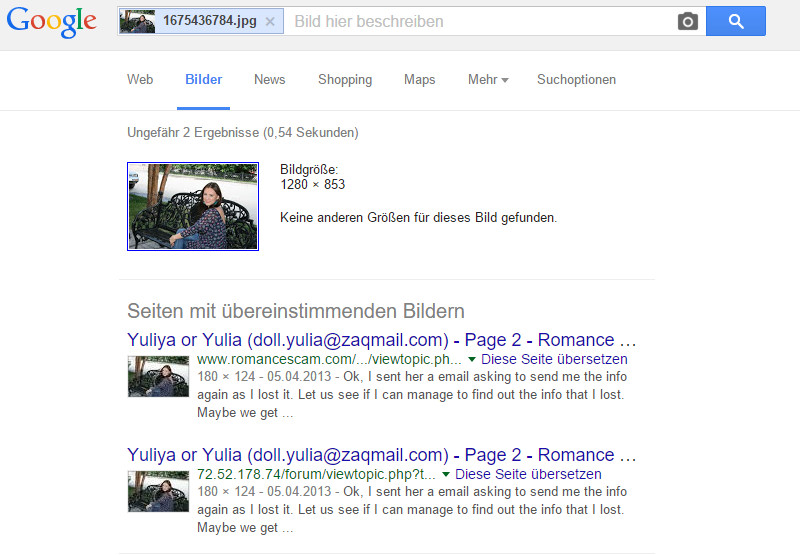Open Suchoptionen search tools
This screenshot has width=800, height=555.
(576, 80)
